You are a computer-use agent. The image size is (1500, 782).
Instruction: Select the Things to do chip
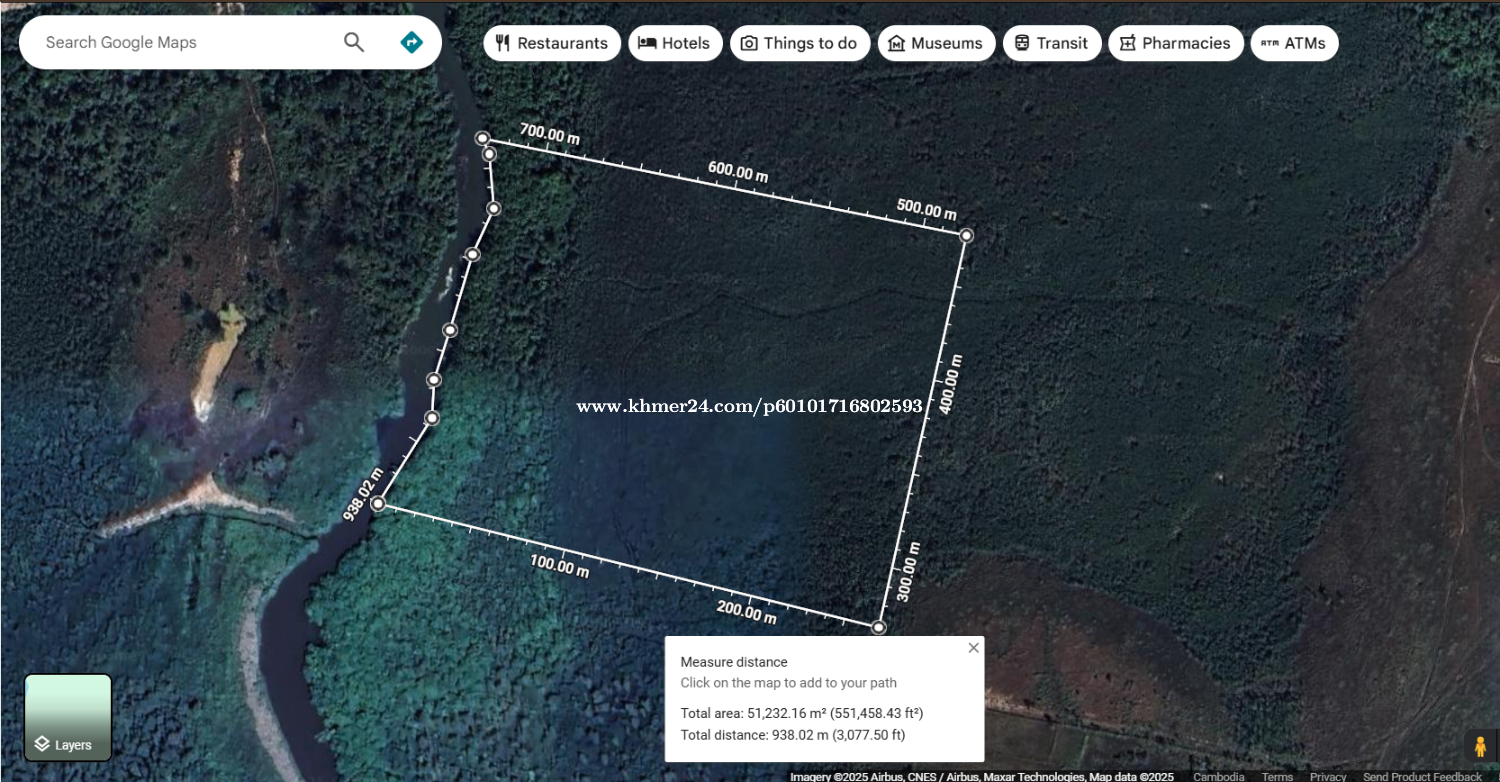point(799,43)
